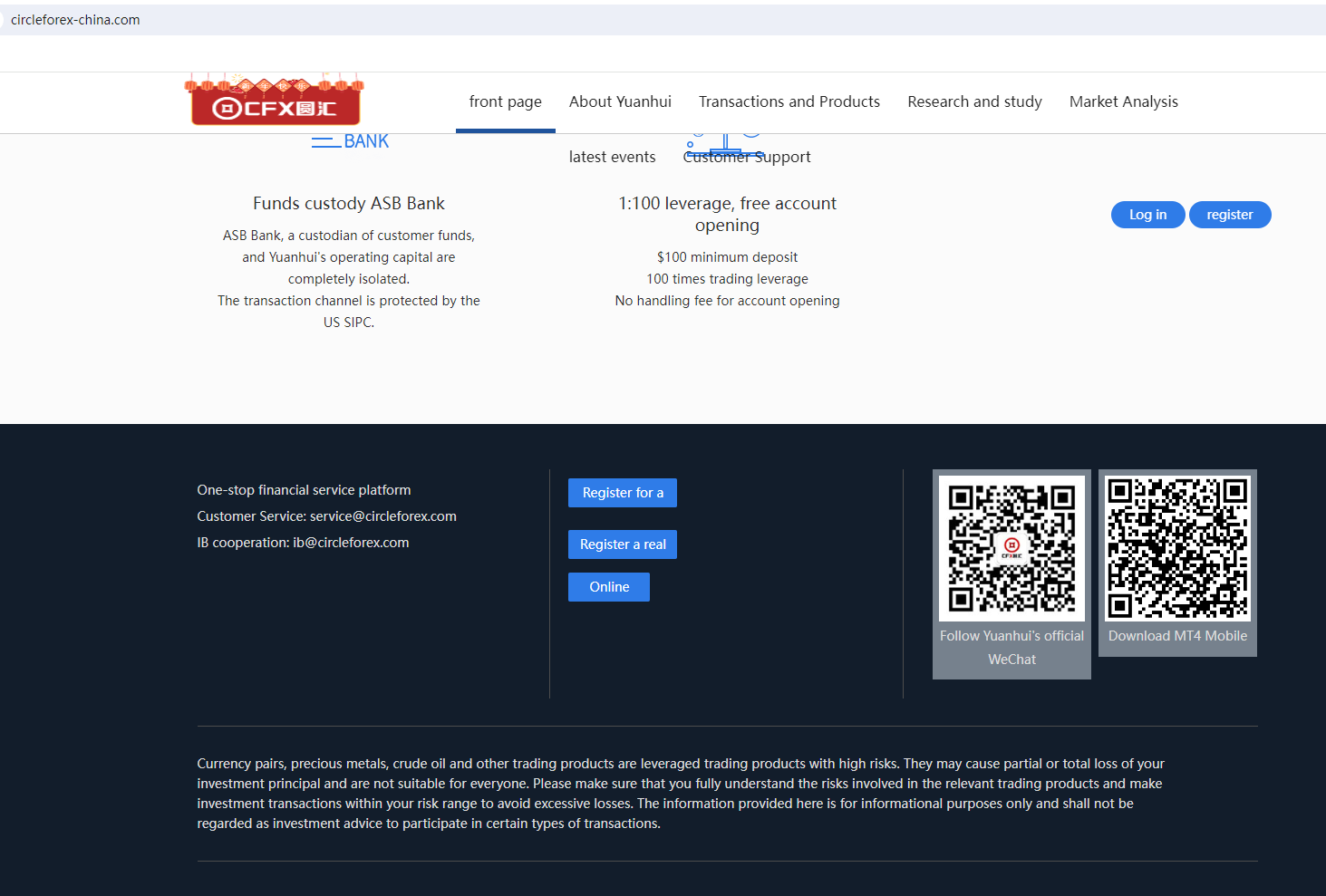Click the official WeChat QR code

click(1011, 548)
